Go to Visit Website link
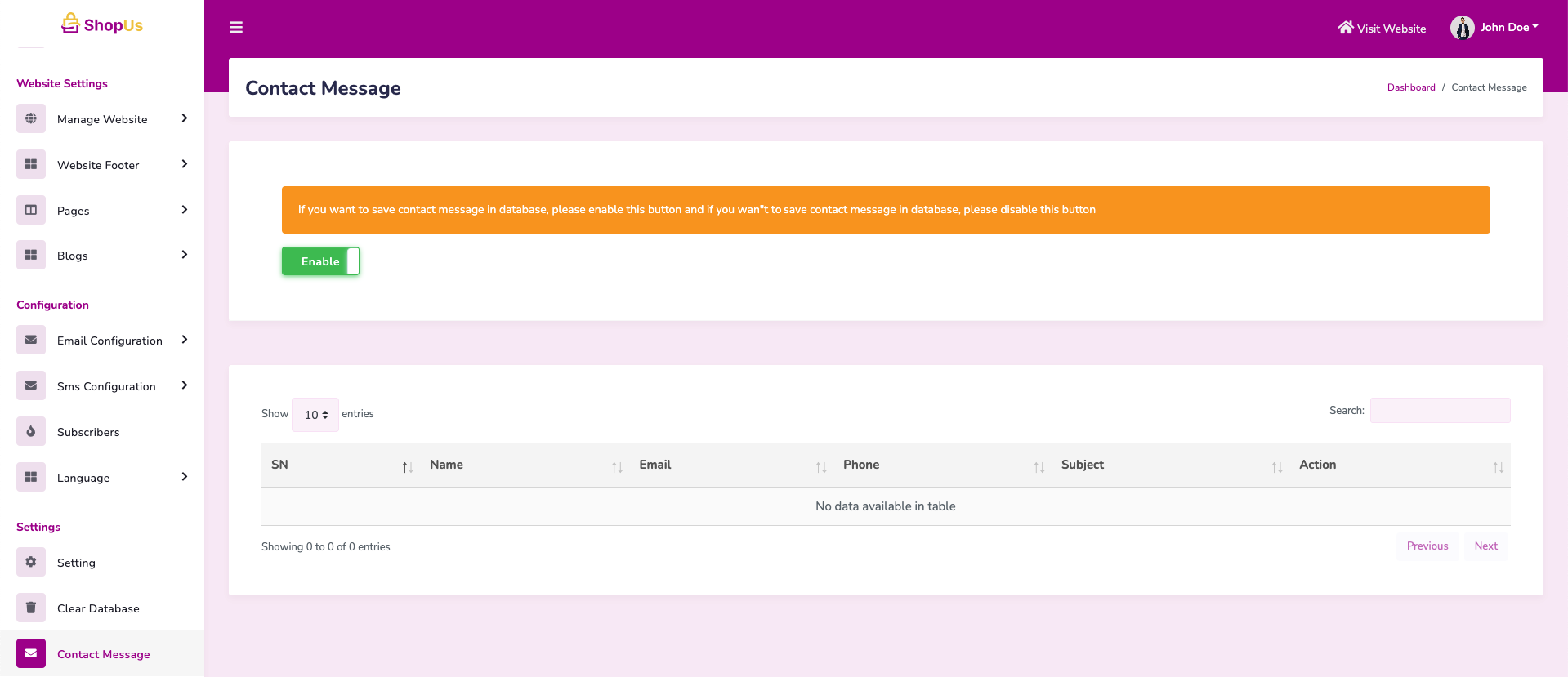This screenshot has height=677, width=1568. 1382,29
